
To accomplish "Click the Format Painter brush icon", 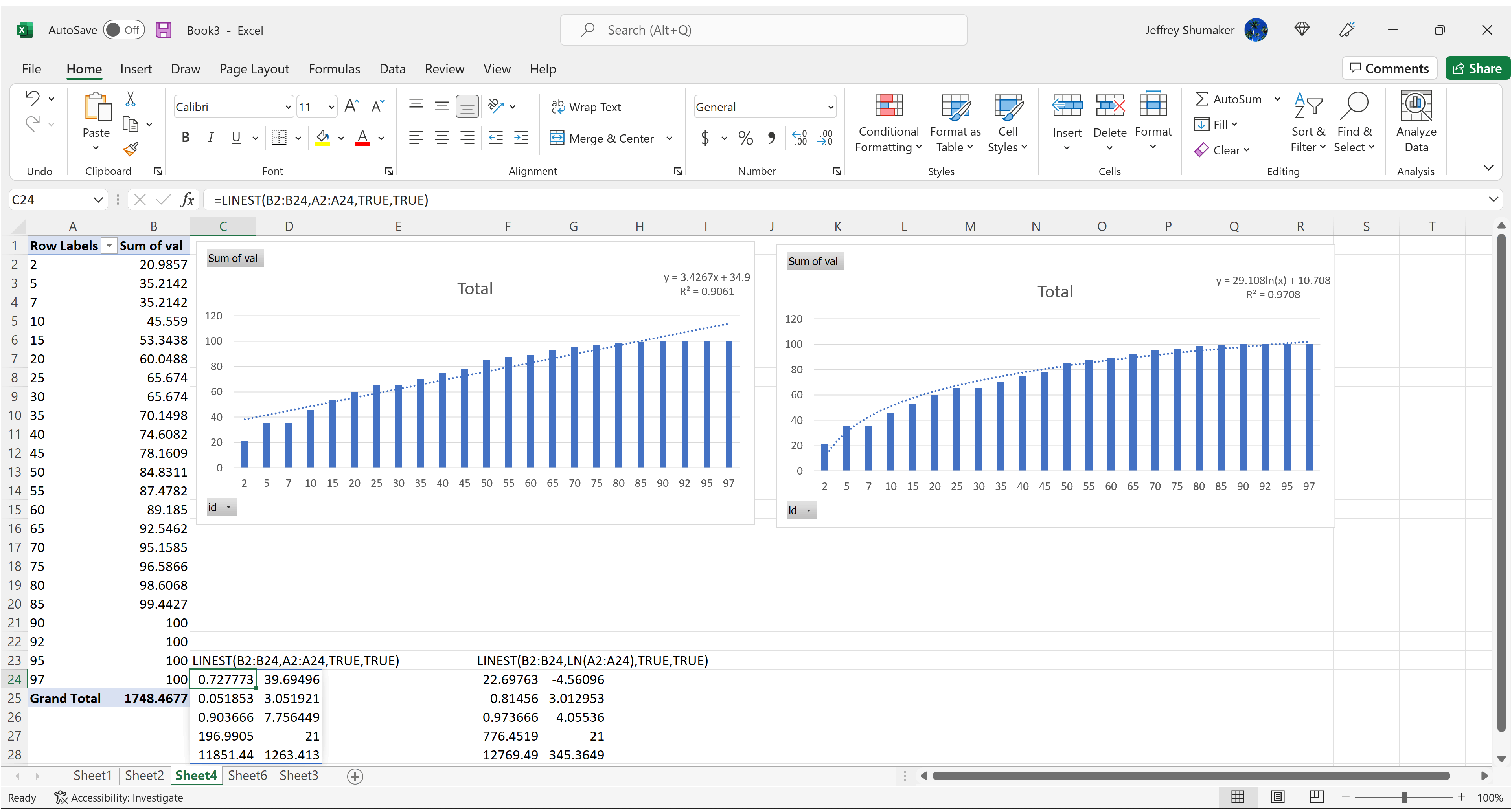I will [130, 149].
